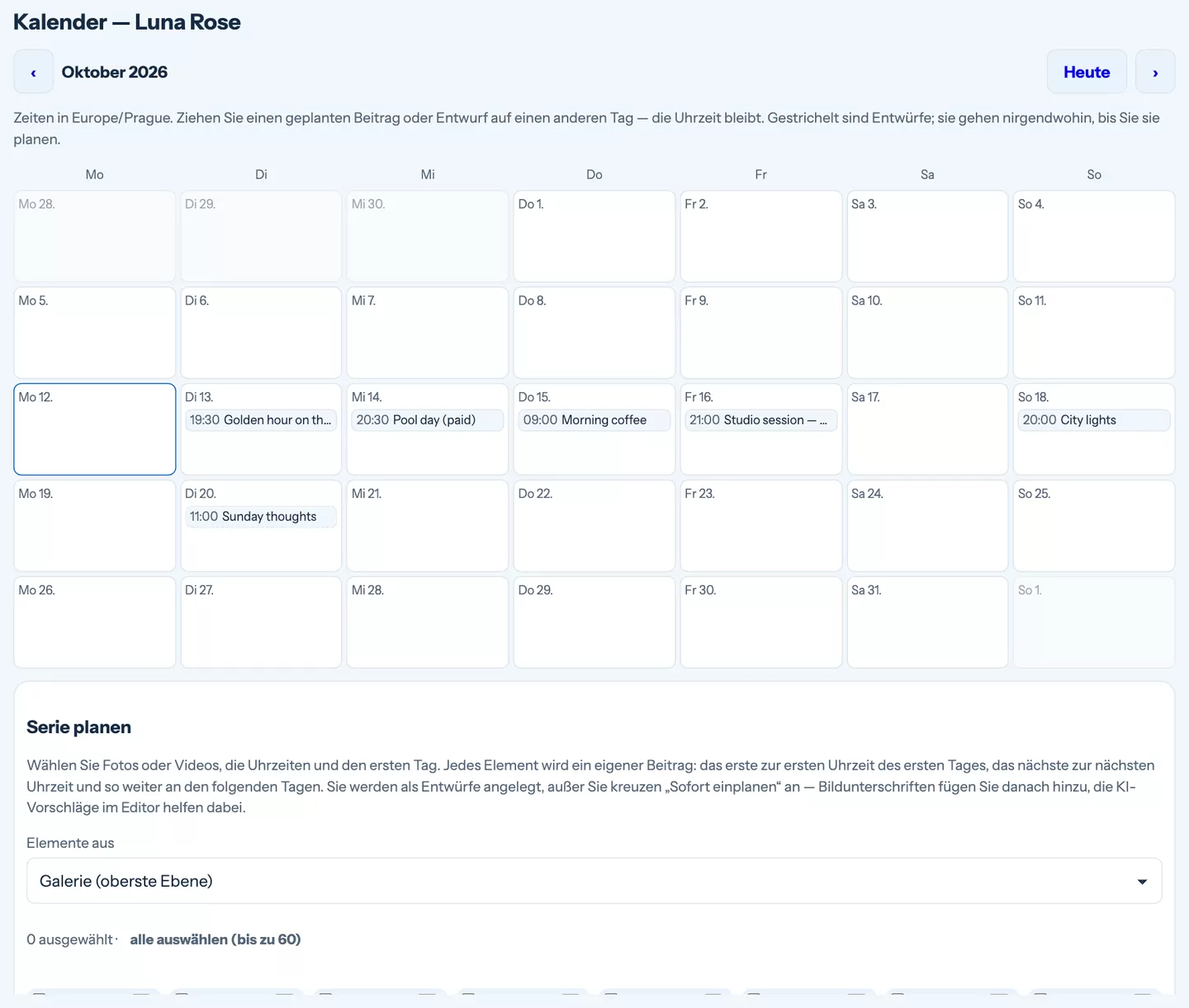Open the 19:30 Golden hour post

[x=261, y=420]
